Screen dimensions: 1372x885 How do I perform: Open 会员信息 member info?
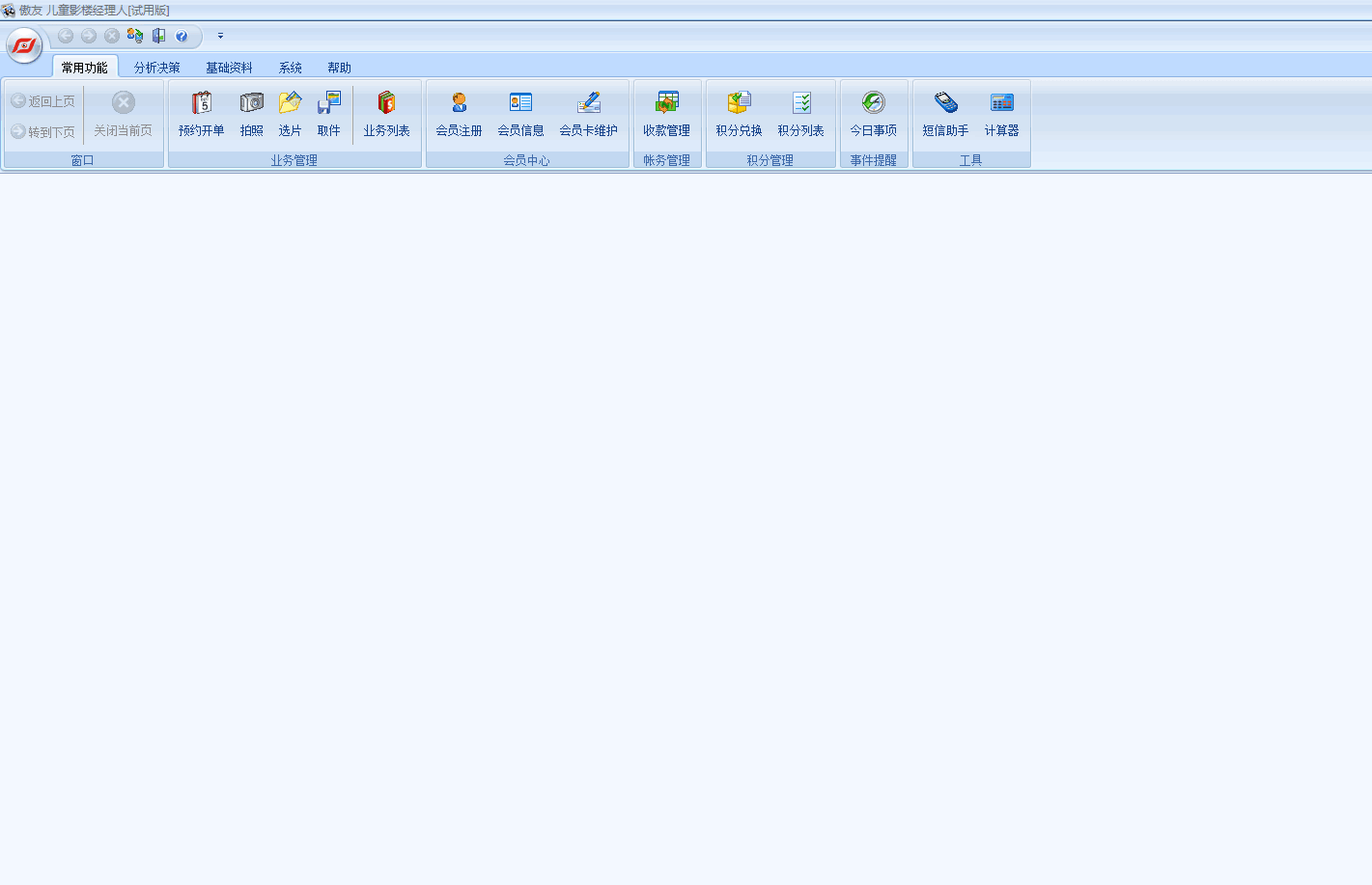pyautogui.click(x=520, y=114)
